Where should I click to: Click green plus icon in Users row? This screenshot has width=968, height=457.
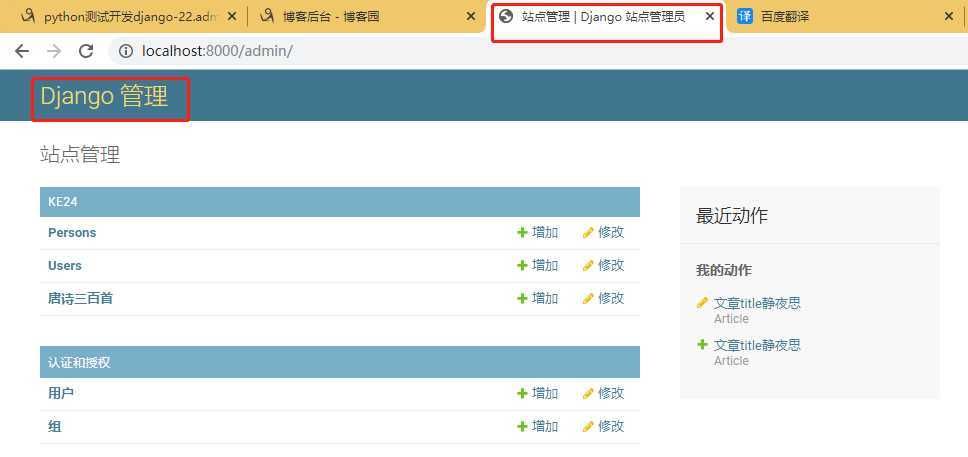[x=522, y=265]
